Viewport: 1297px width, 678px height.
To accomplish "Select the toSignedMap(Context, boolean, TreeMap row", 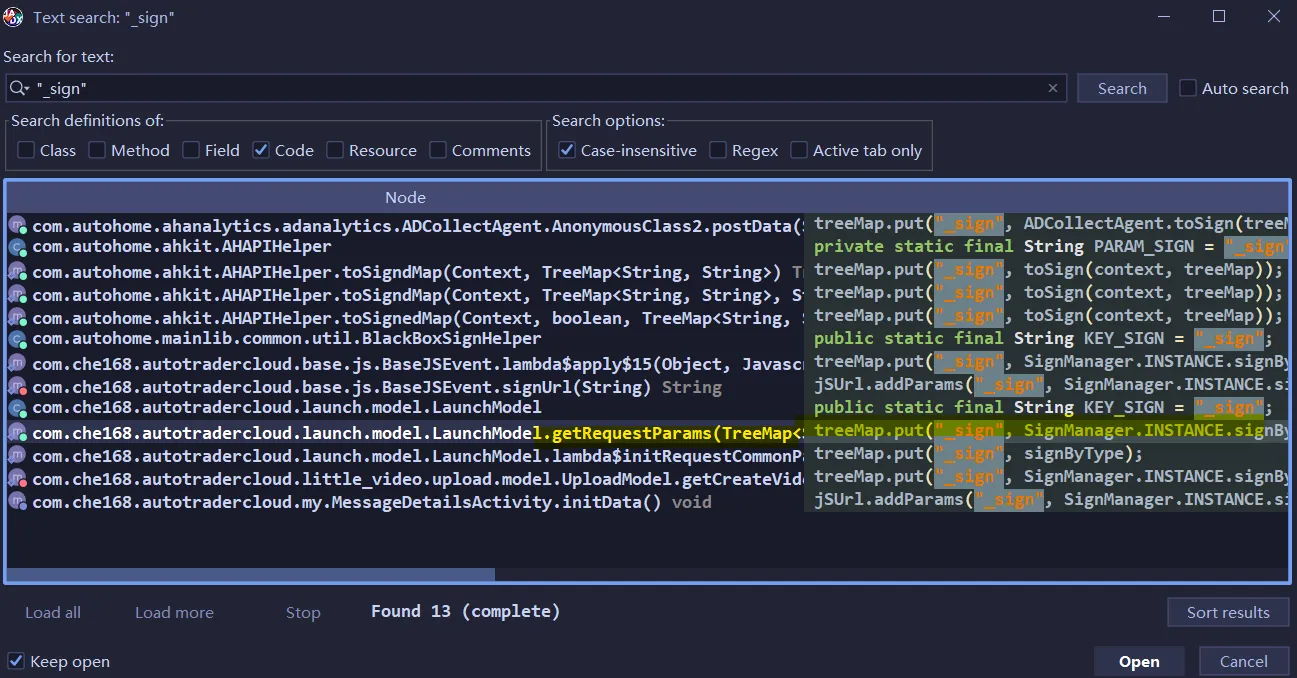I will (x=406, y=318).
